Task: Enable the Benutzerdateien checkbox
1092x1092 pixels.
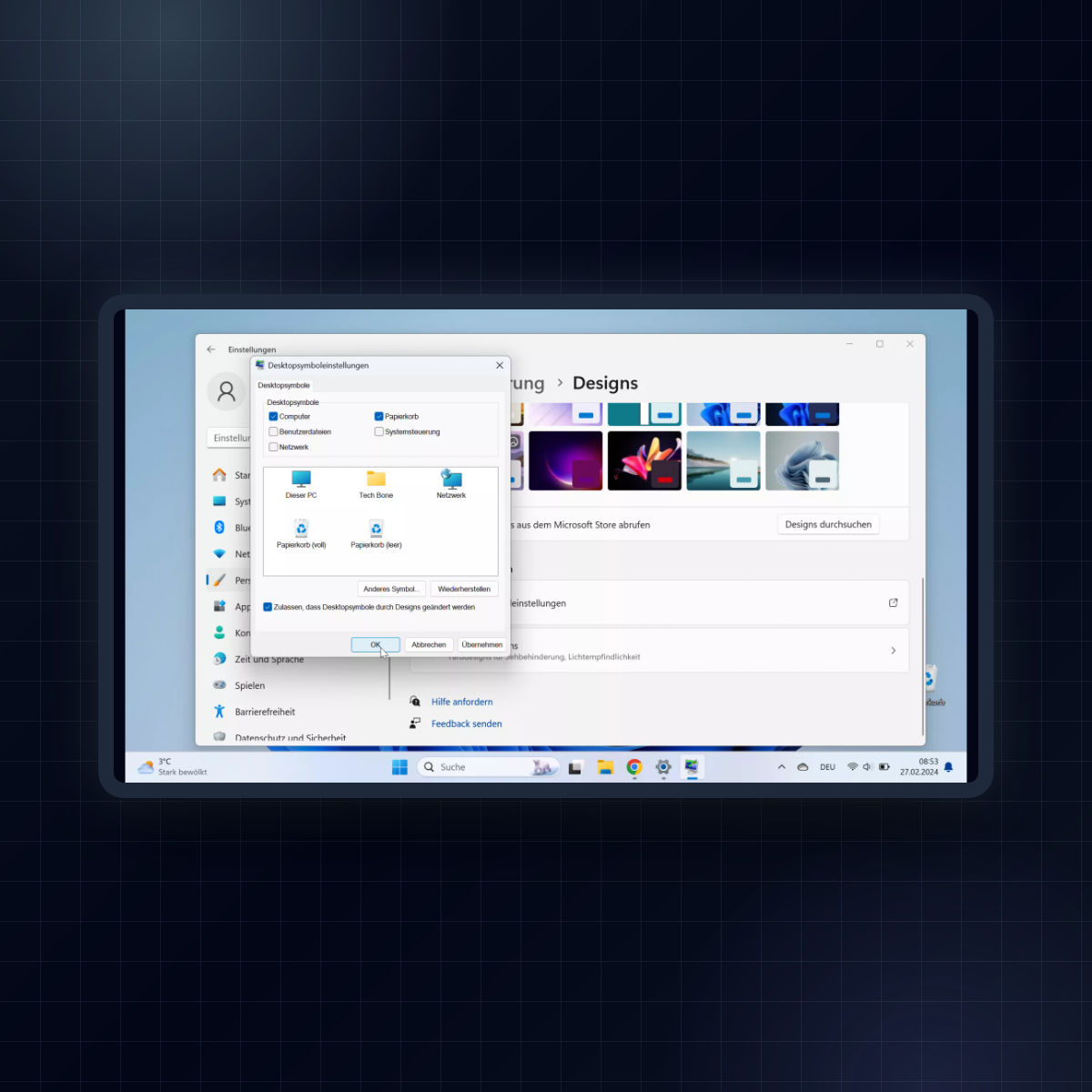Action: coord(273,432)
